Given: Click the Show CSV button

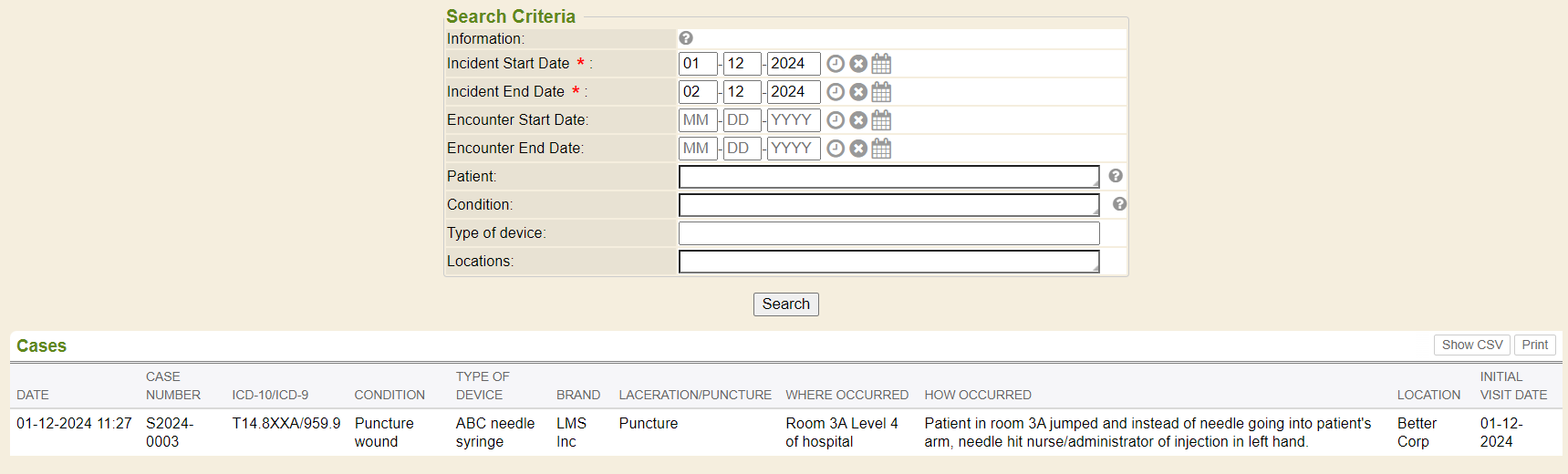Looking at the screenshot, I should (x=1471, y=345).
